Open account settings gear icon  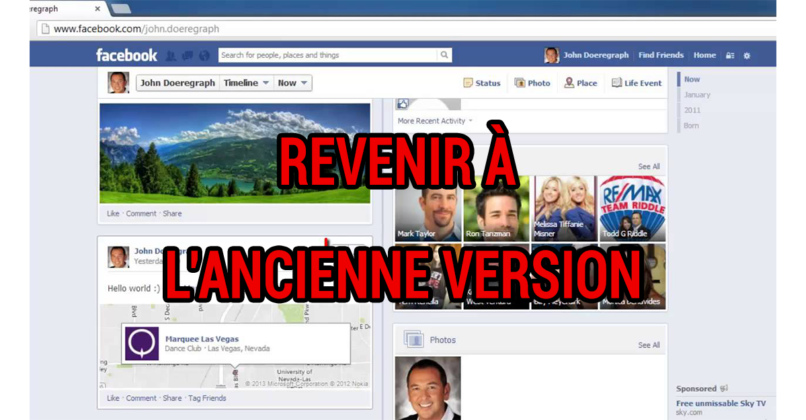click(x=747, y=56)
